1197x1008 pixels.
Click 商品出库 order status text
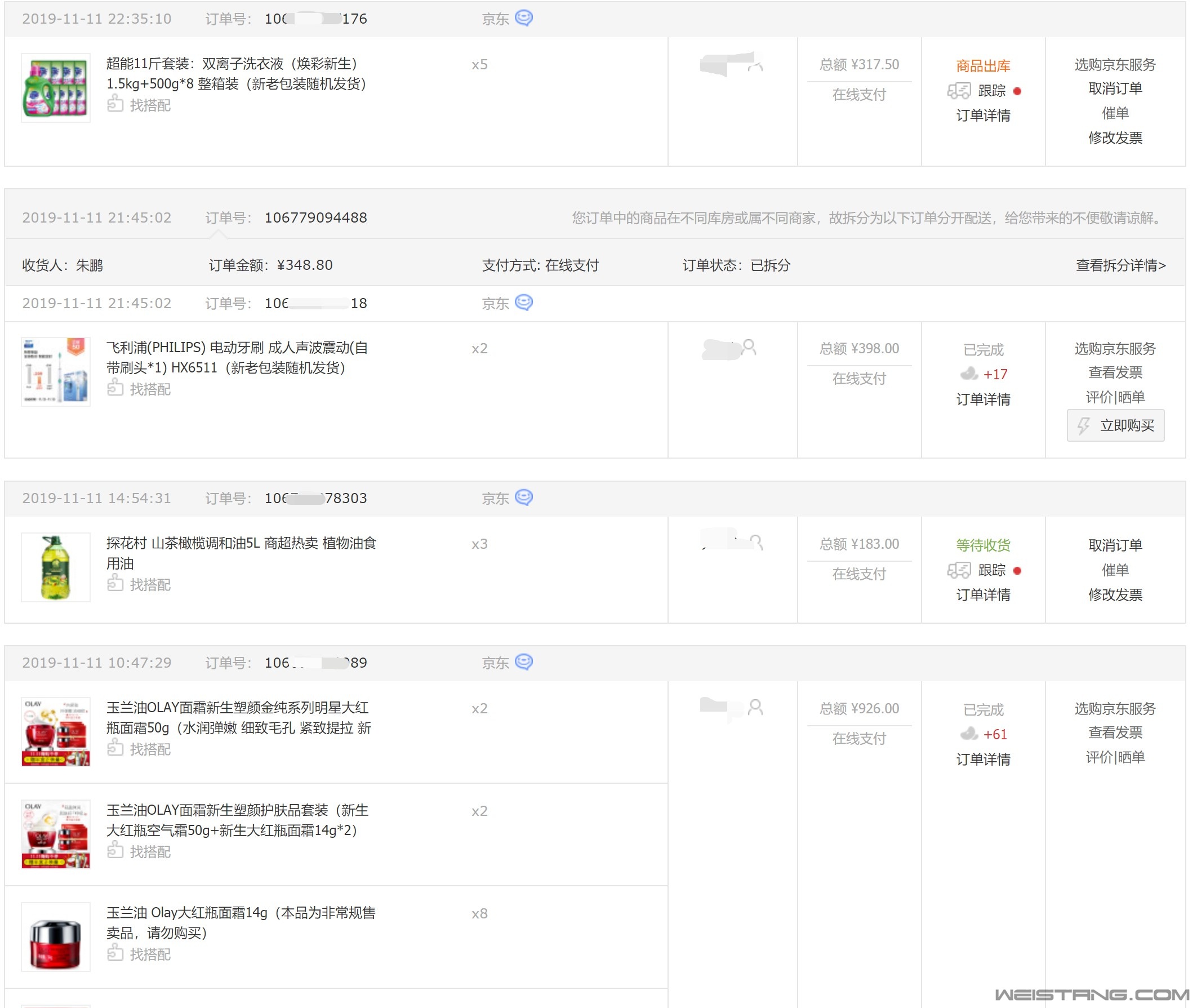coord(983,66)
